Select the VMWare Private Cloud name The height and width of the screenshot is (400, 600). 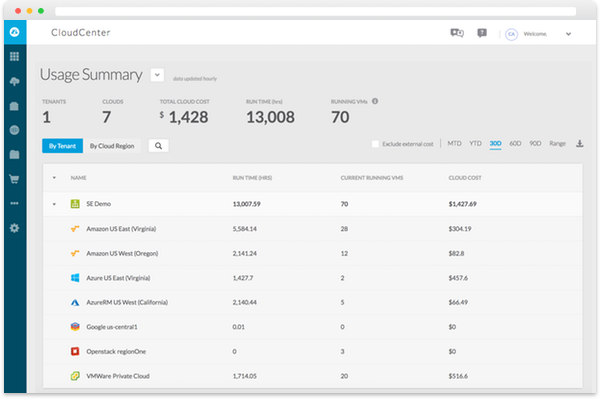[x=118, y=376]
